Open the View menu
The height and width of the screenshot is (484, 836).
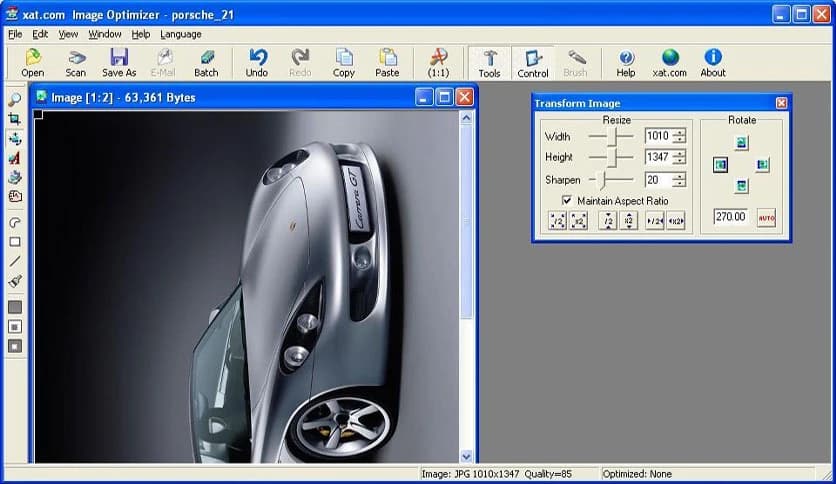pos(68,34)
